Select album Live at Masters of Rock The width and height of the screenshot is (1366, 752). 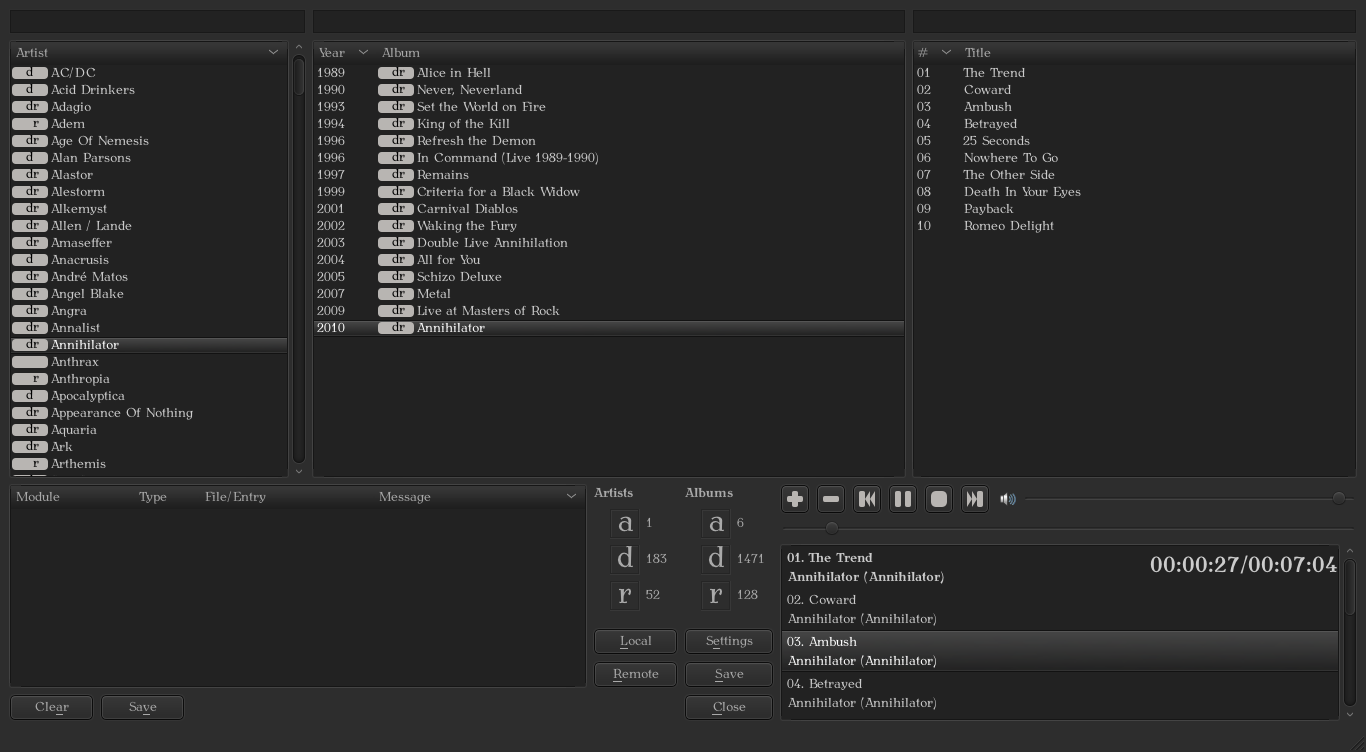pos(609,310)
